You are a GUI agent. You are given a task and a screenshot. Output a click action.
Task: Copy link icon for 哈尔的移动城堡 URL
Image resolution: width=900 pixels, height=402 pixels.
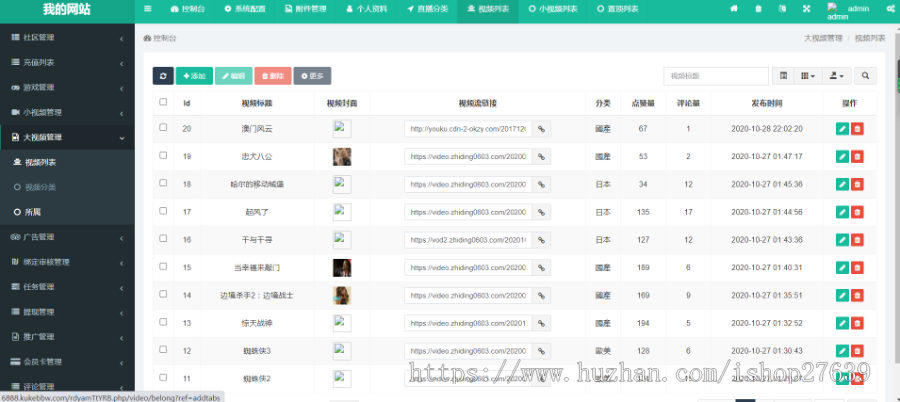coord(541,184)
